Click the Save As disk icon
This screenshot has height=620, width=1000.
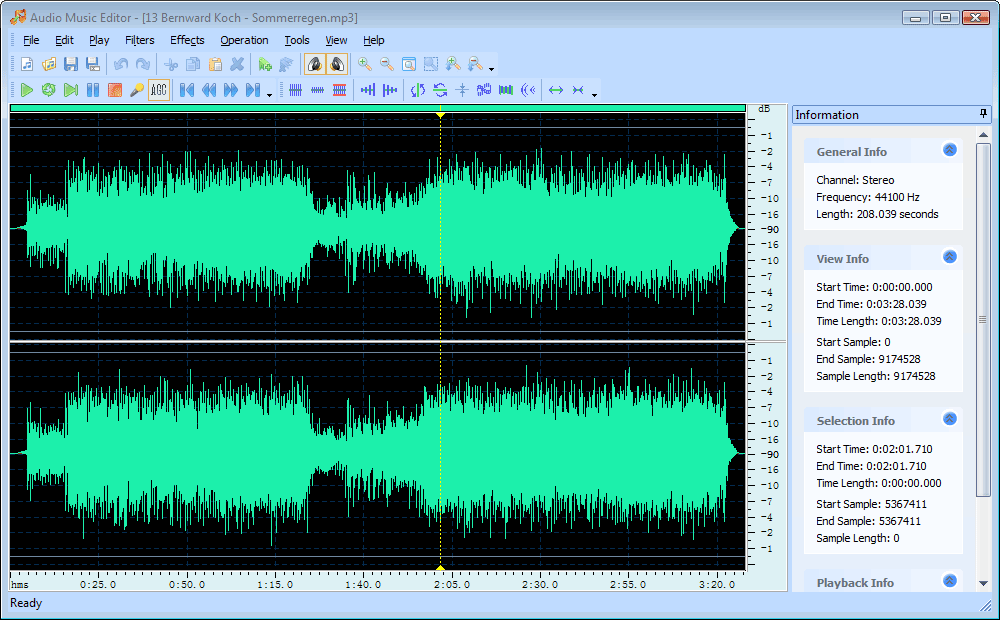(93, 64)
